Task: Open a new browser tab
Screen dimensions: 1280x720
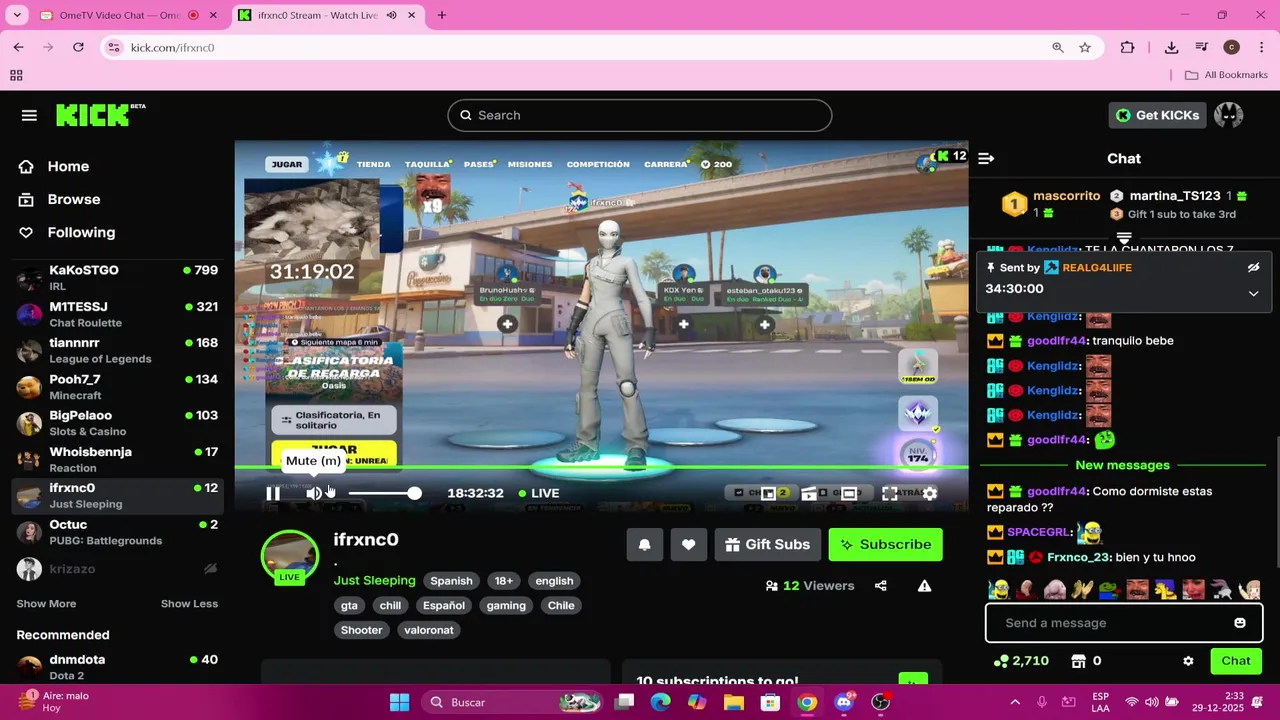Action: tap(442, 15)
